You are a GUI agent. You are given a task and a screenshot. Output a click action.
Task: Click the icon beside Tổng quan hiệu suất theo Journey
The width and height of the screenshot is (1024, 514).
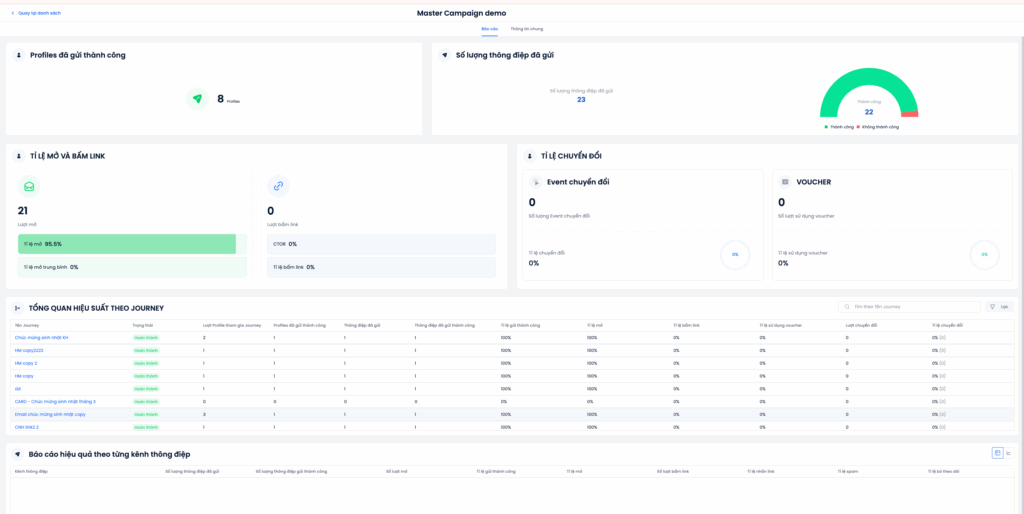(18, 308)
